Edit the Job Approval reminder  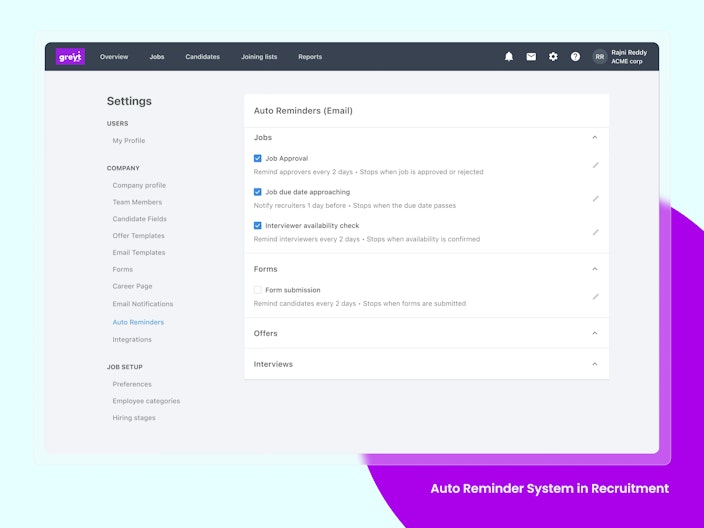click(x=595, y=165)
